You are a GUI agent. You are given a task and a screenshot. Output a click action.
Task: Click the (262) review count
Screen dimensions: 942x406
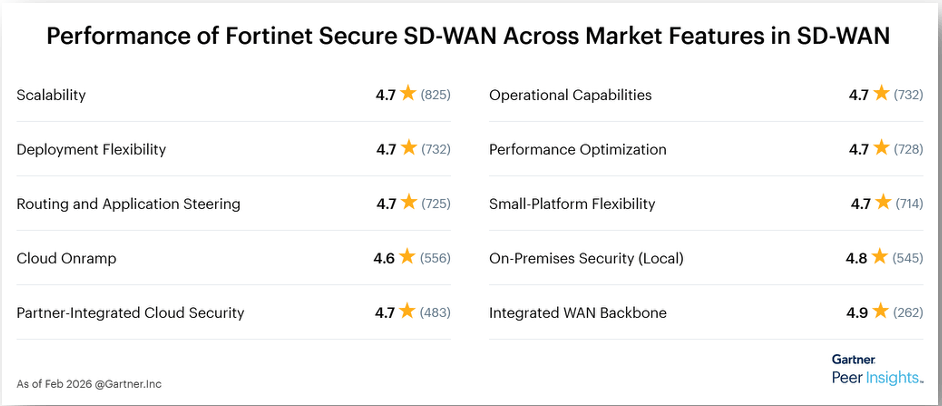pos(908,313)
